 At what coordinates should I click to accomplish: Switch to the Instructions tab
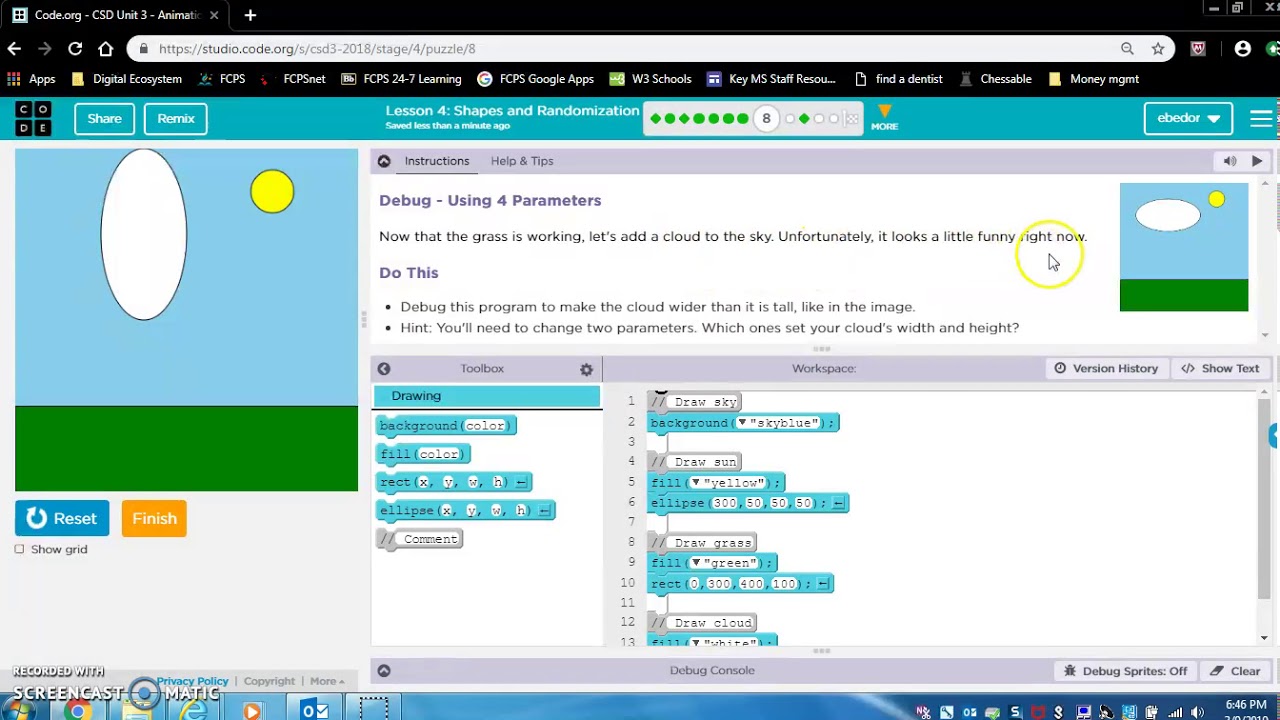(437, 161)
